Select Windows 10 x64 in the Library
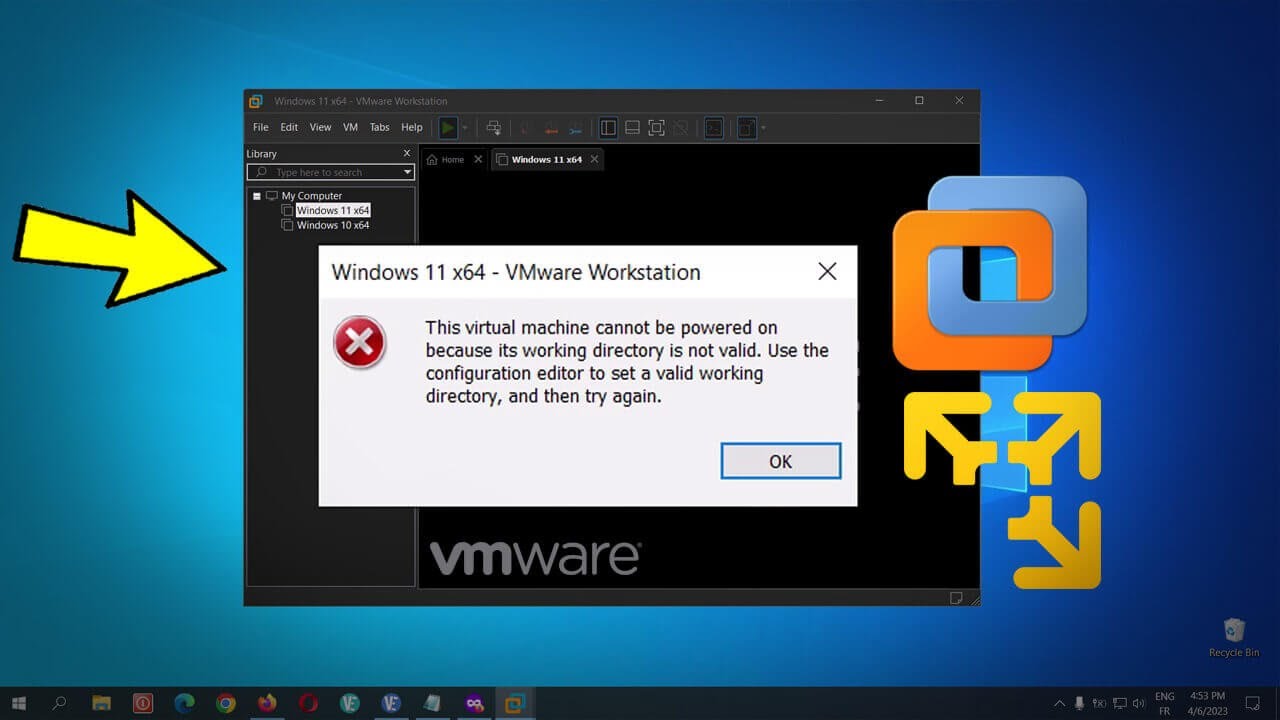Viewport: 1280px width, 720px height. pyautogui.click(x=333, y=226)
